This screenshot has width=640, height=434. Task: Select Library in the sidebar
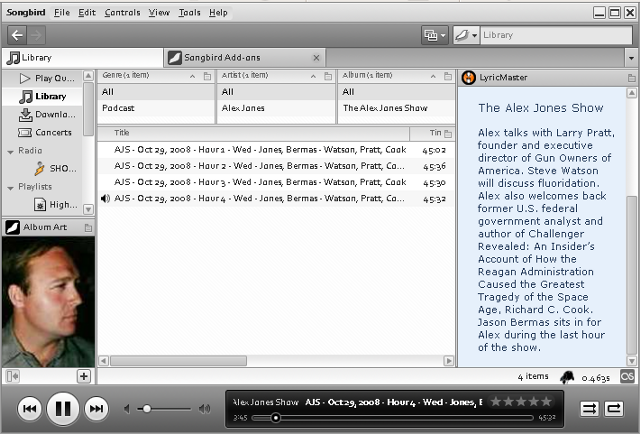point(43,96)
